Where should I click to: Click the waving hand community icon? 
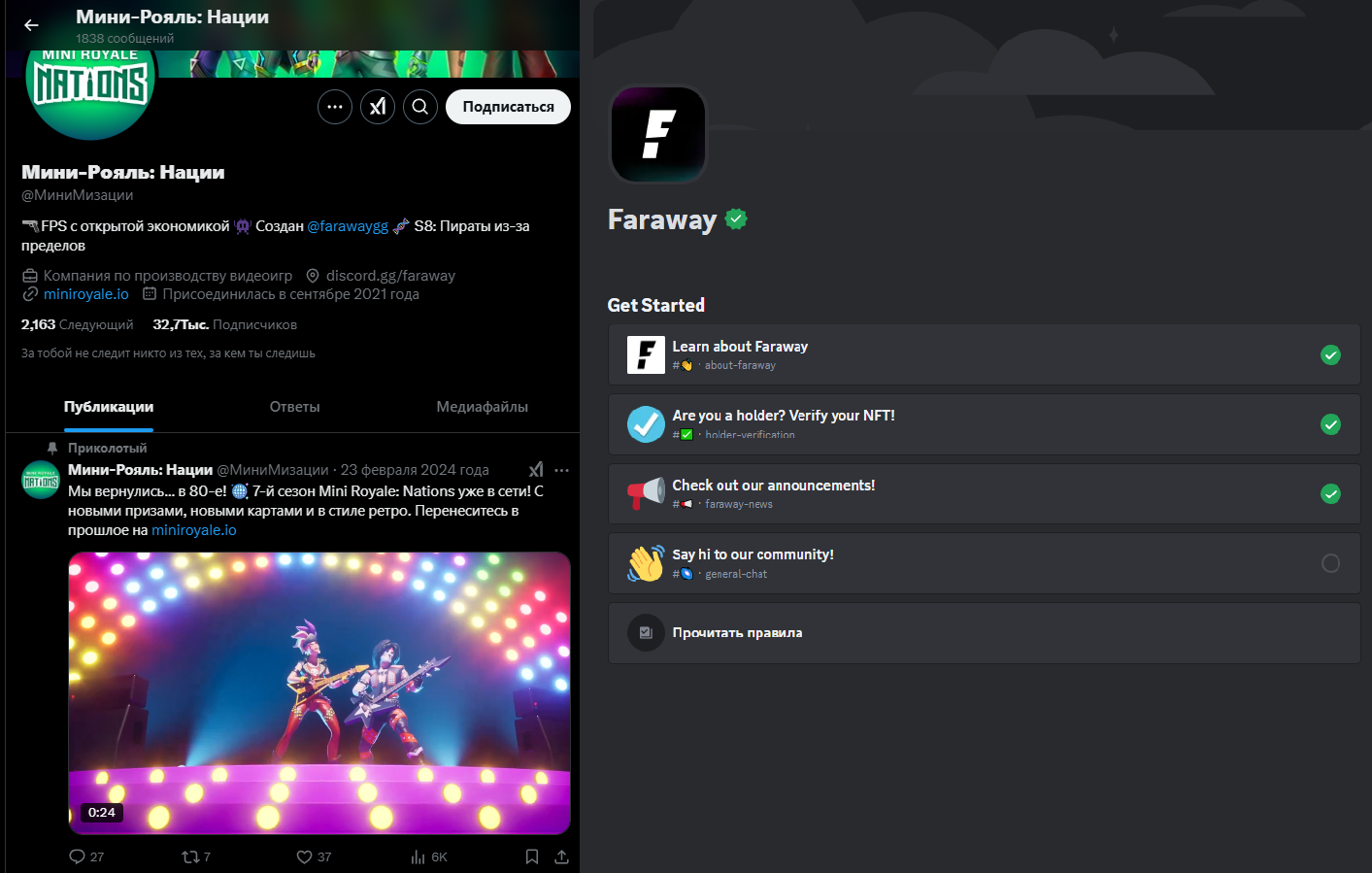(x=646, y=563)
